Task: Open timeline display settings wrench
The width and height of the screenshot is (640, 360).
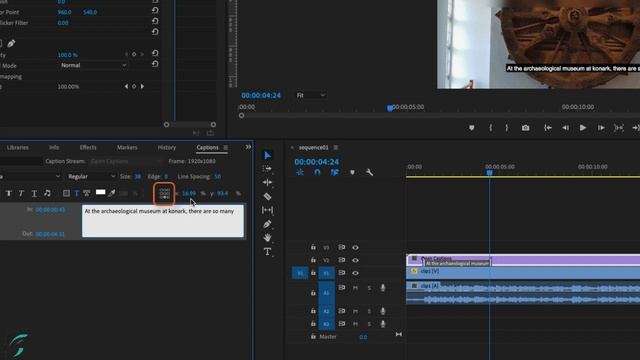Action: click(369, 173)
